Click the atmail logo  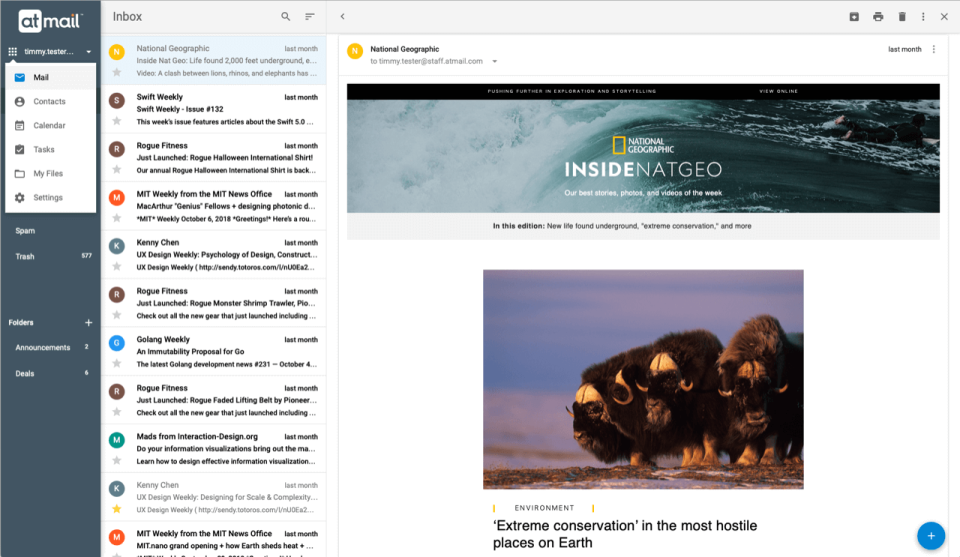[50, 21]
